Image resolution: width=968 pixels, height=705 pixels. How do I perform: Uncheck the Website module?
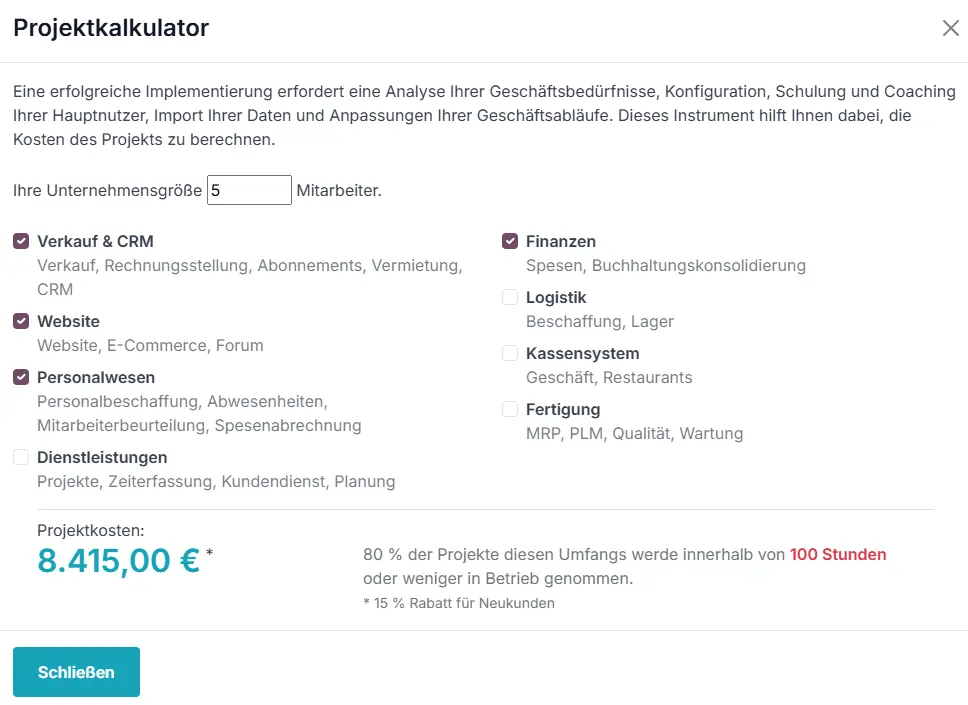click(x=20, y=321)
